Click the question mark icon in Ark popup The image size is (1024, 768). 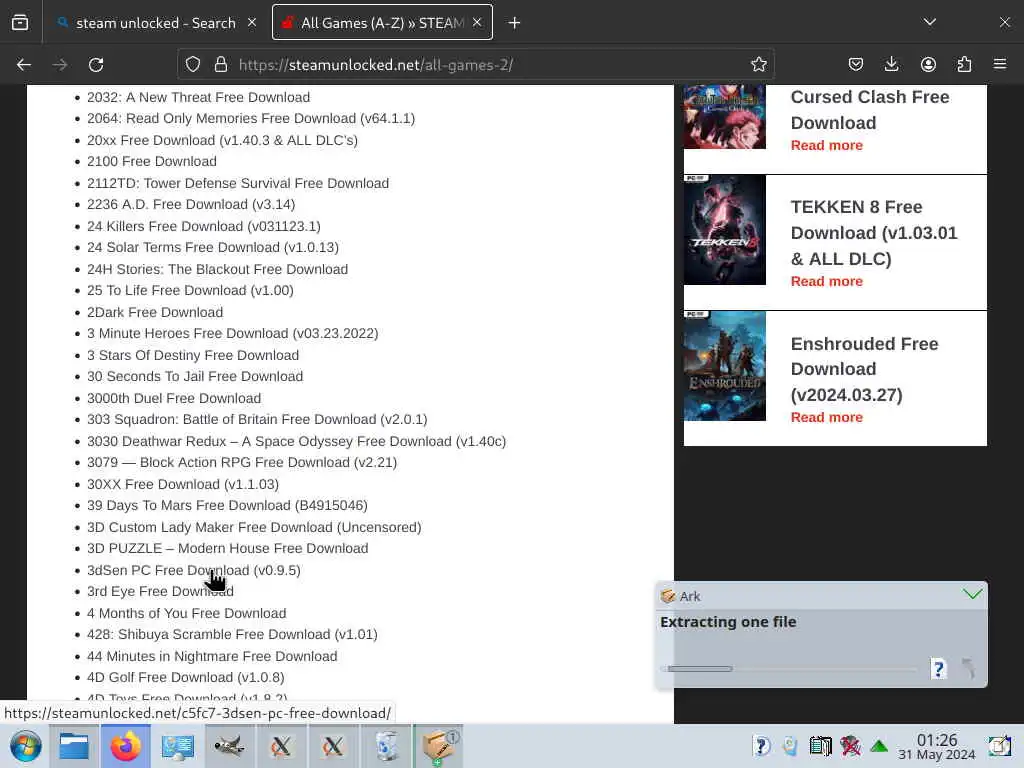(x=938, y=669)
